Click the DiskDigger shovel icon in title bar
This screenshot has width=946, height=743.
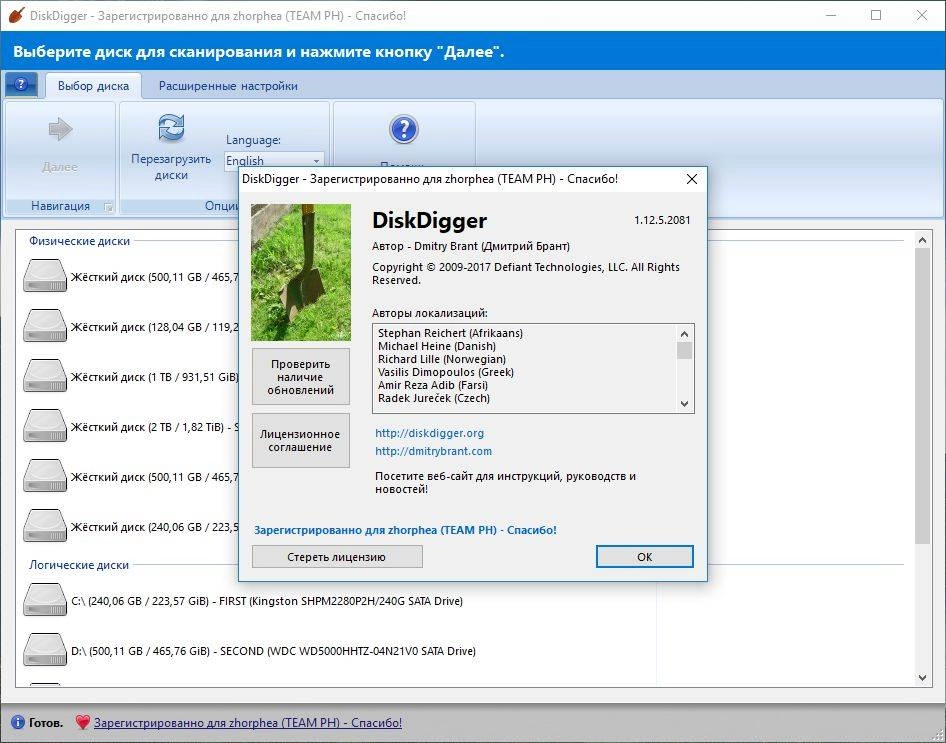click(x=16, y=15)
